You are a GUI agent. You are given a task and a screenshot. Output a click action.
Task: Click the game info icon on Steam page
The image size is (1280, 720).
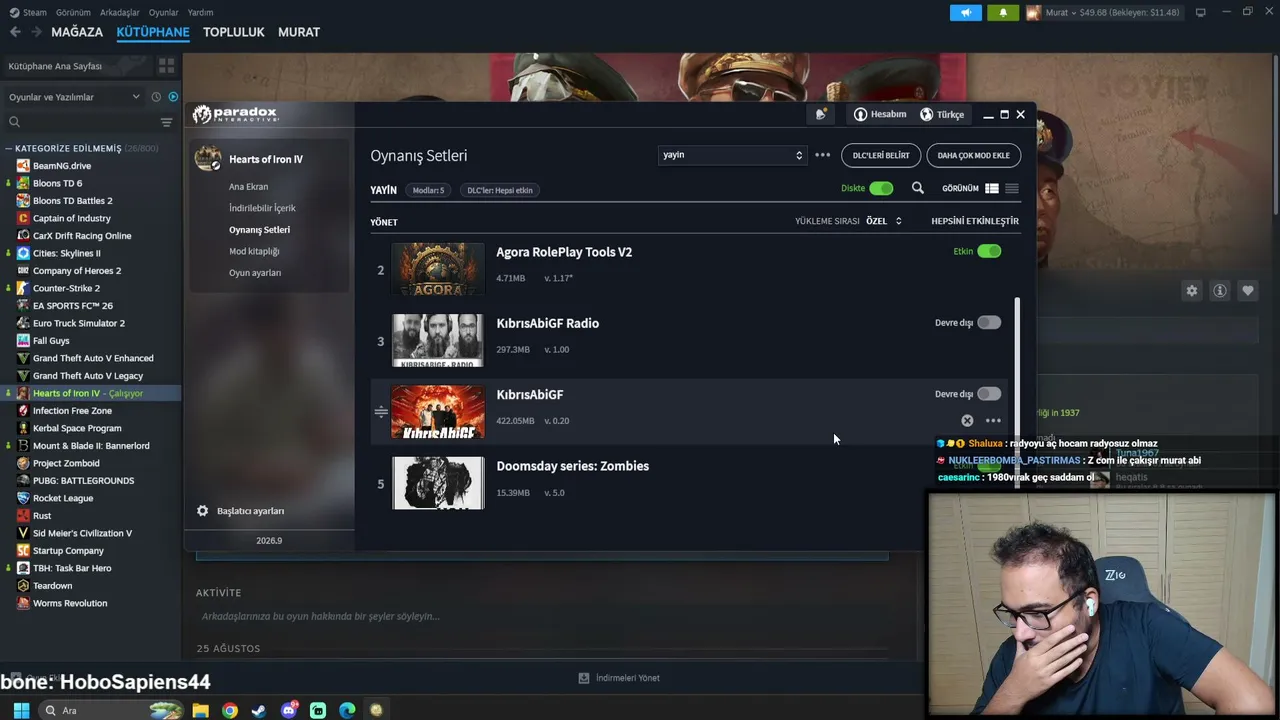pos(1220,291)
